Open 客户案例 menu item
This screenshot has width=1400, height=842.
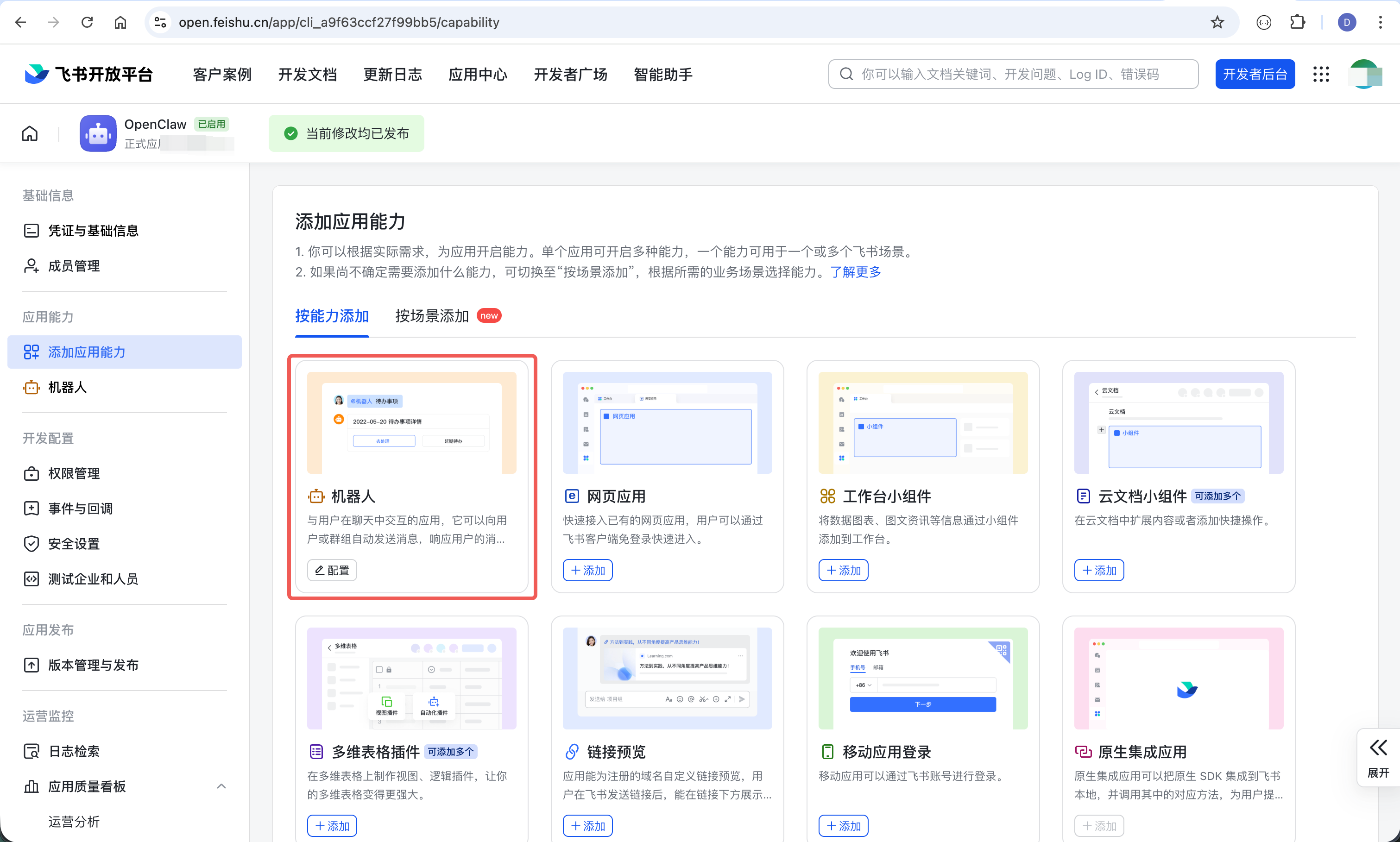[222, 74]
